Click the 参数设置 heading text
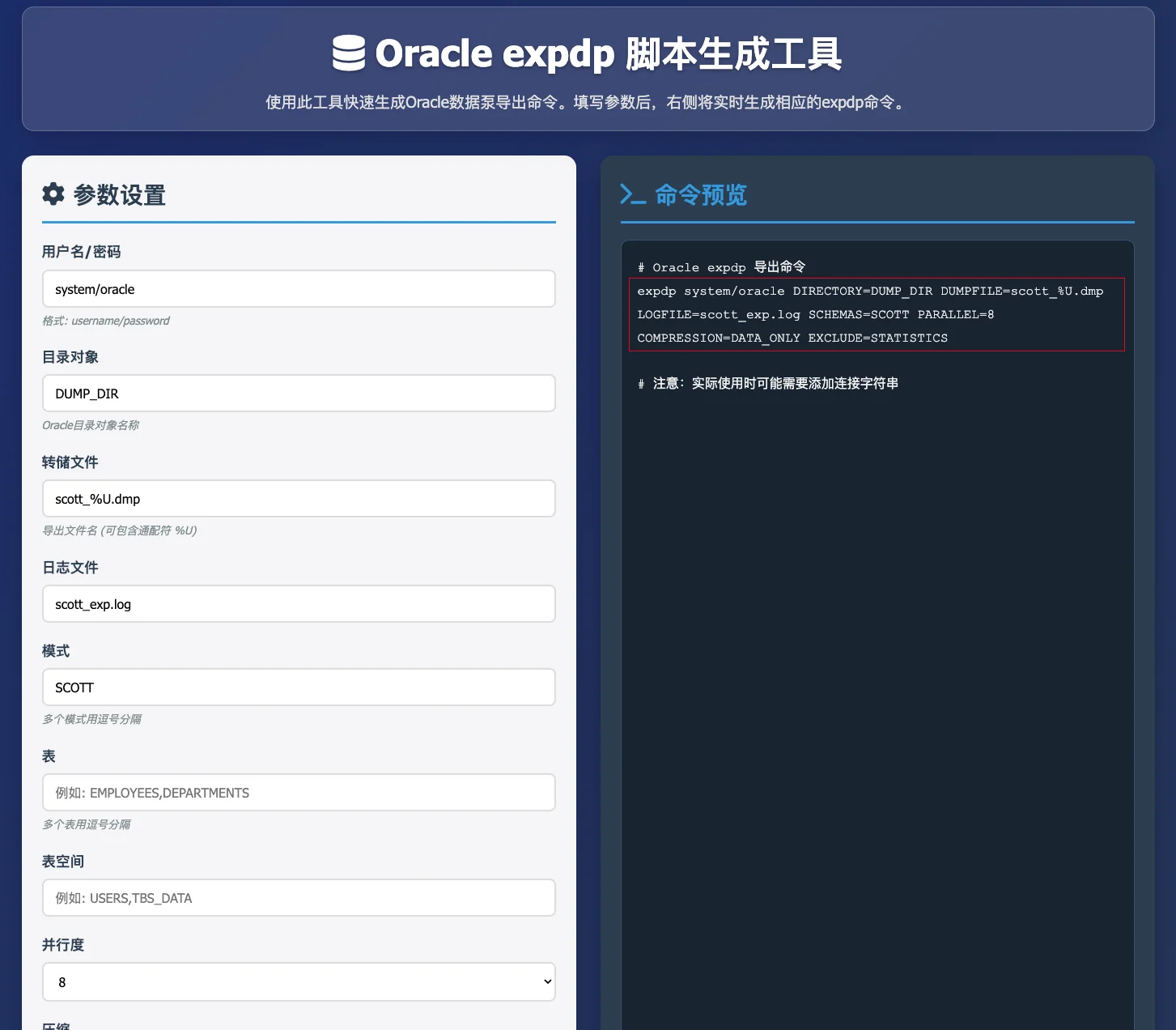Image resolution: width=1176 pixels, height=1030 pixels. tap(120, 195)
